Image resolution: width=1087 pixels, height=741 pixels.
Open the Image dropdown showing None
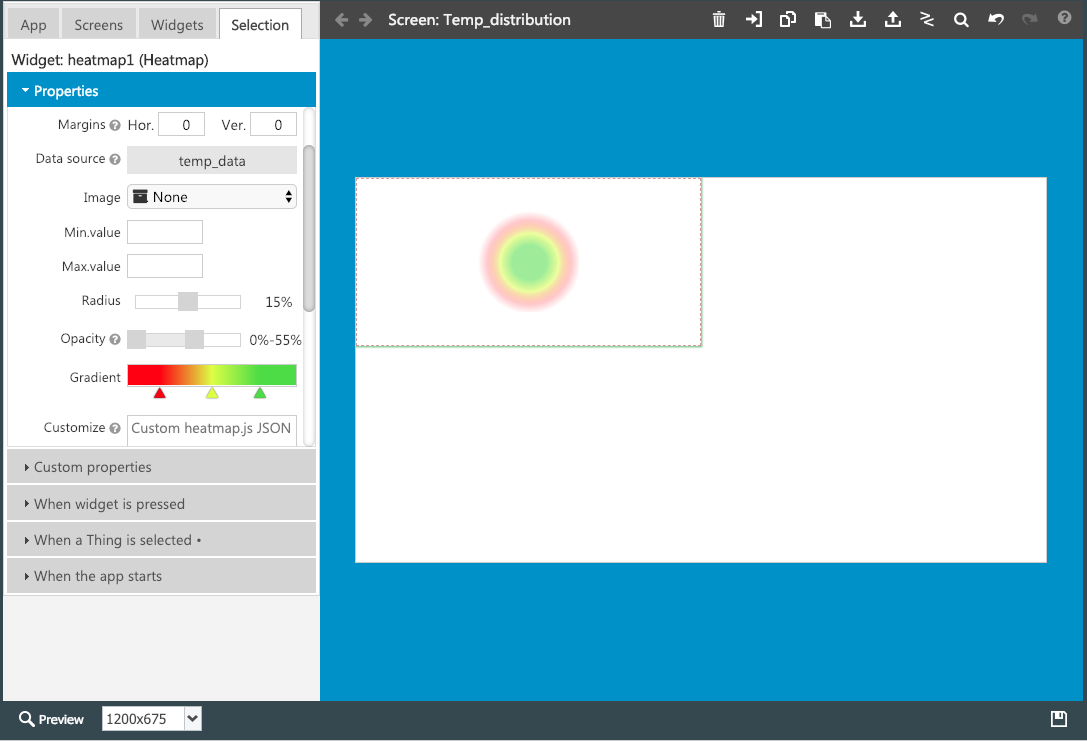click(211, 197)
